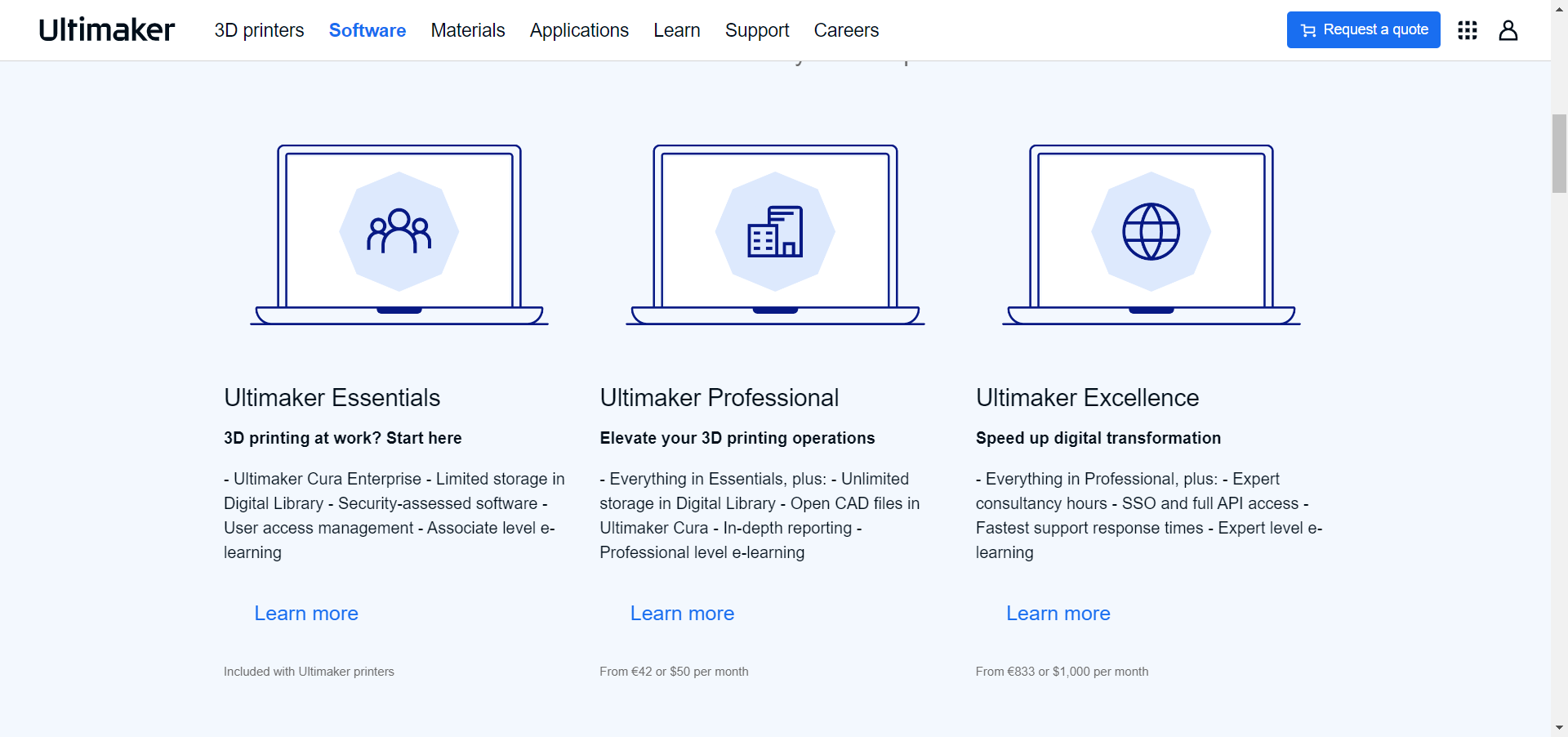Open the 3D printers menu

259,30
